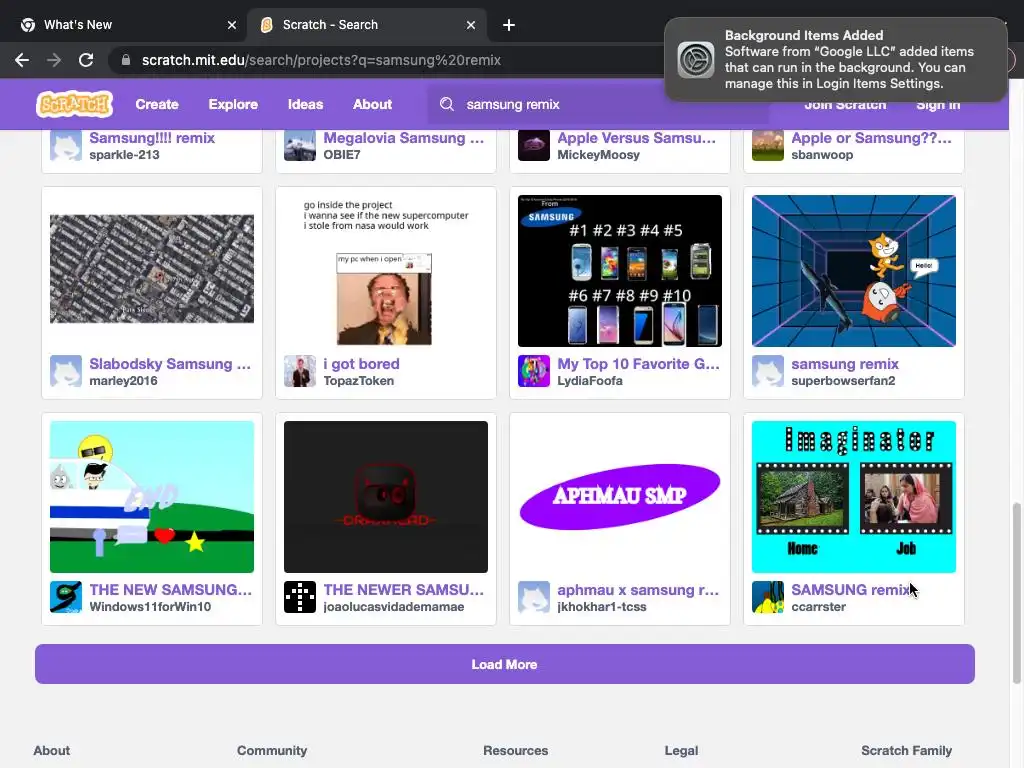Open Megalovia Samsung project link
The height and width of the screenshot is (768, 1024).
click(404, 138)
